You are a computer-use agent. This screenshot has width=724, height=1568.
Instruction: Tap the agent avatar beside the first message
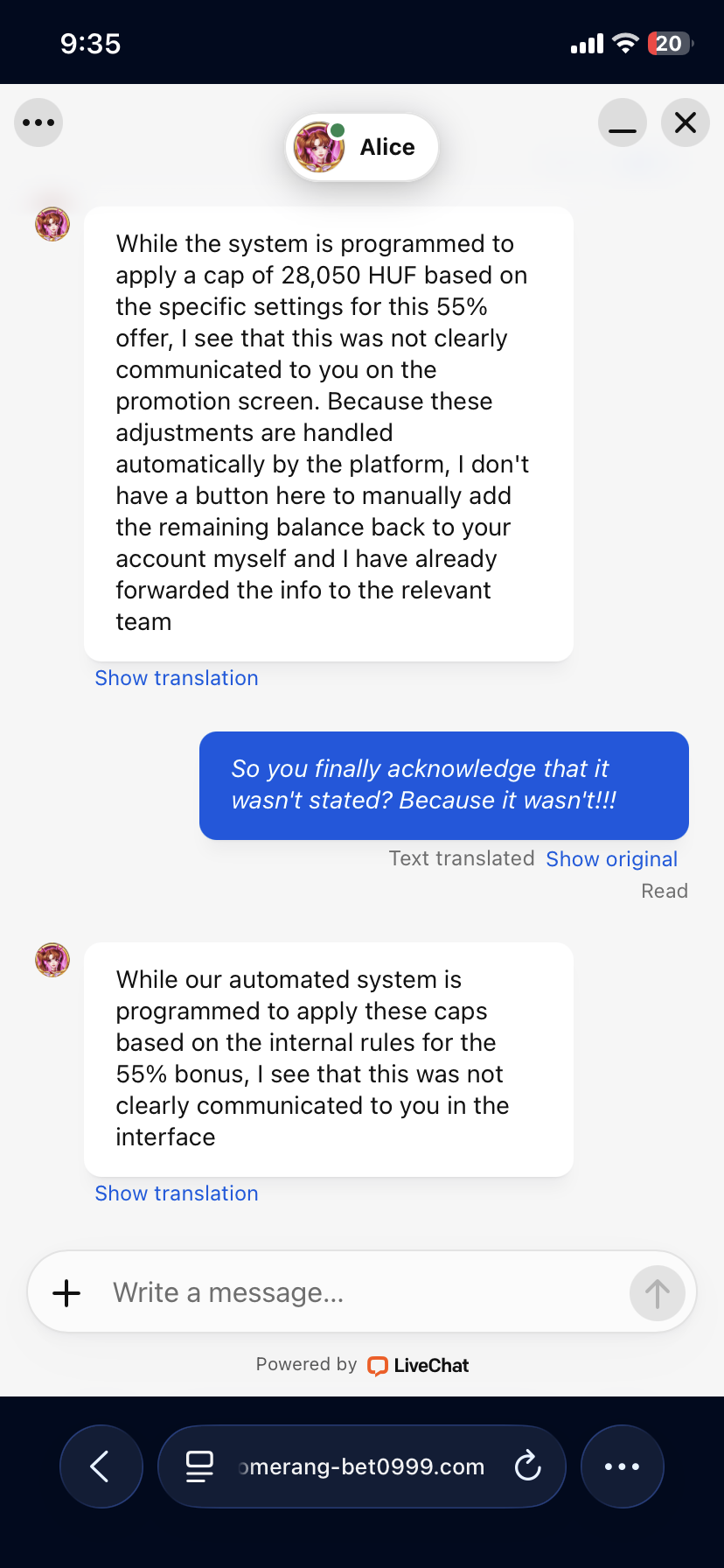pyautogui.click(x=52, y=225)
